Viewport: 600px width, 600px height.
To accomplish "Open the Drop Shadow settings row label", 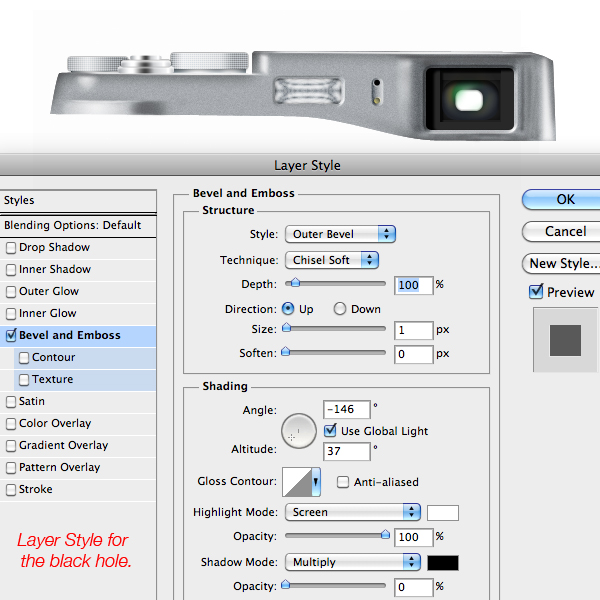I will (x=54, y=248).
